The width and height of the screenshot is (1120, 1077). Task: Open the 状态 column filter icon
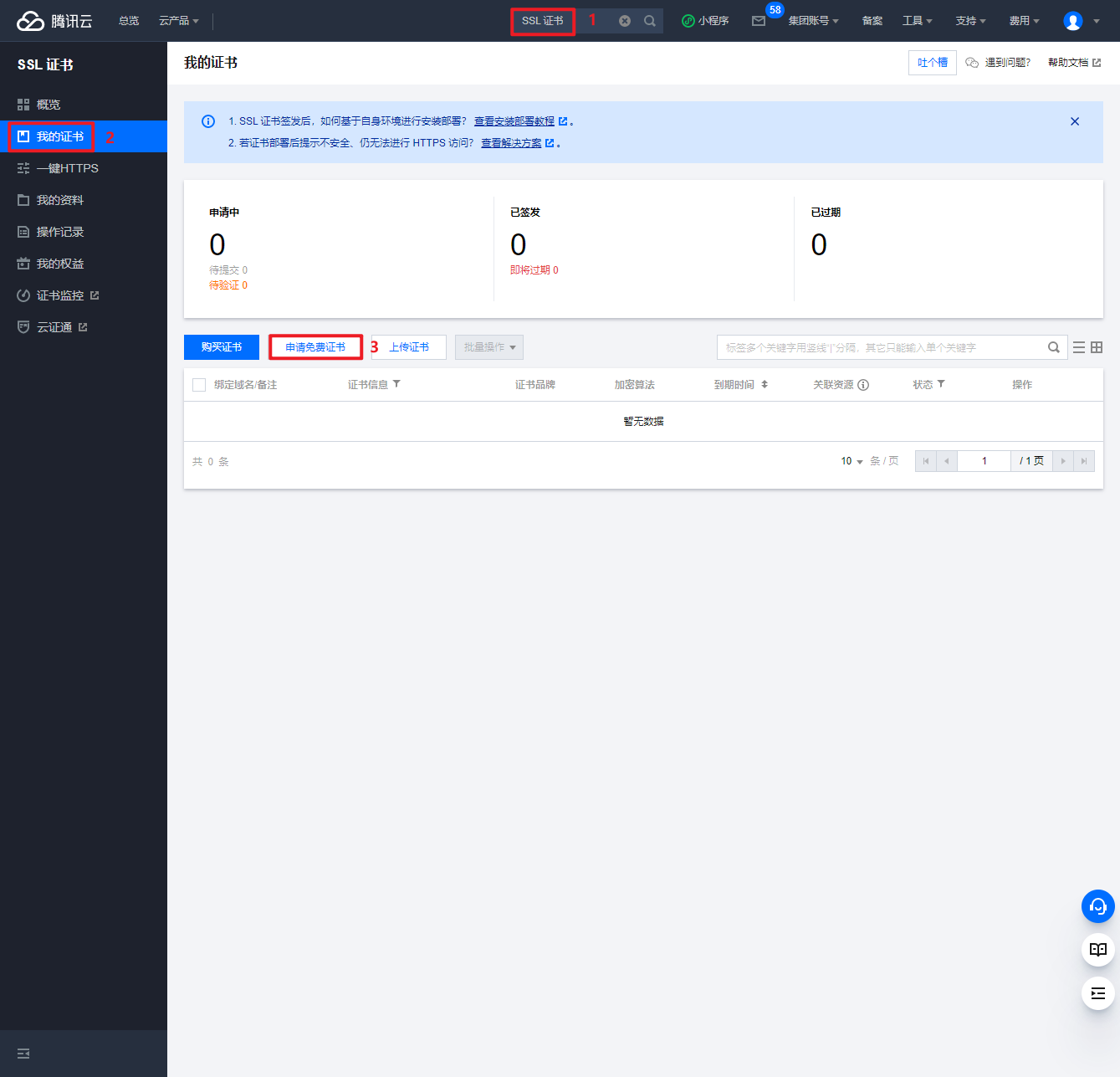click(941, 384)
